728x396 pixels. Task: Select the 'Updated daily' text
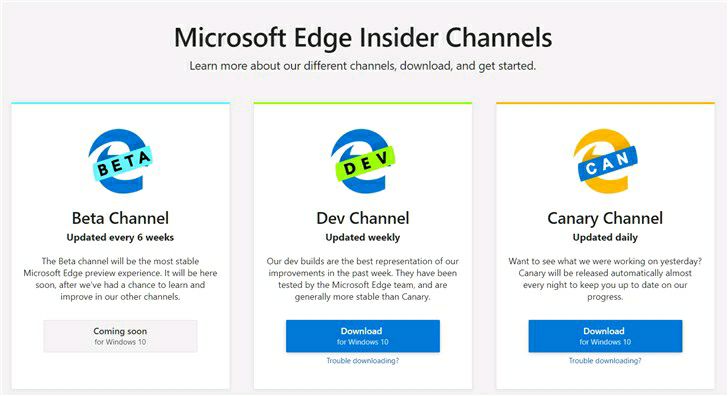(x=605, y=238)
